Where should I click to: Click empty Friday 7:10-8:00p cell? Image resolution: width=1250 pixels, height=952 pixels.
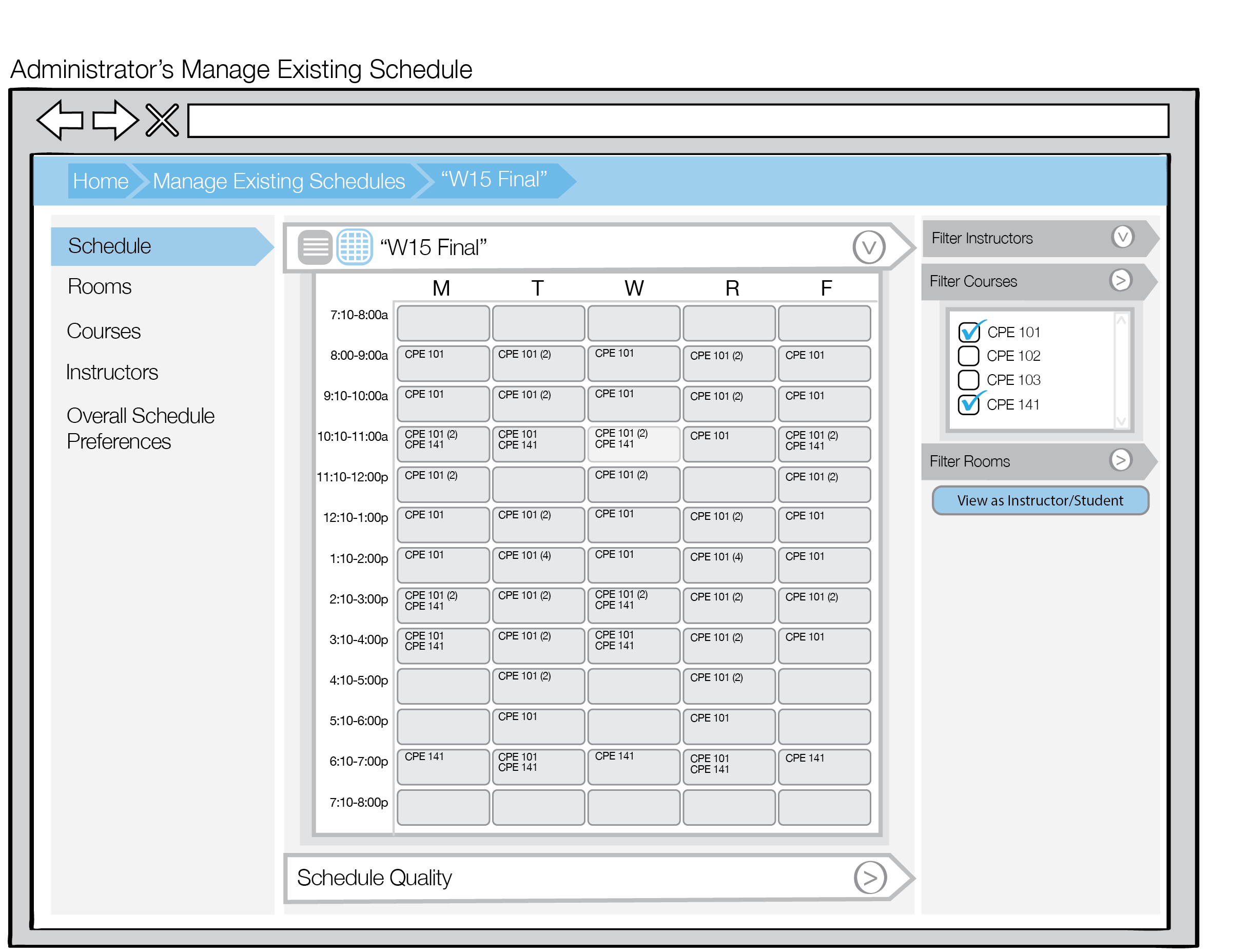coord(824,807)
